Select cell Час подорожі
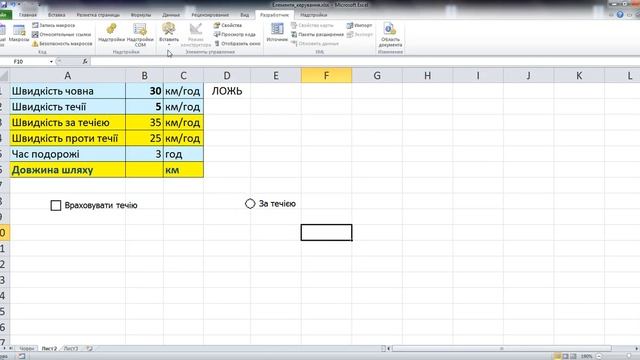This screenshot has height=360, width=640. (68, 154)
